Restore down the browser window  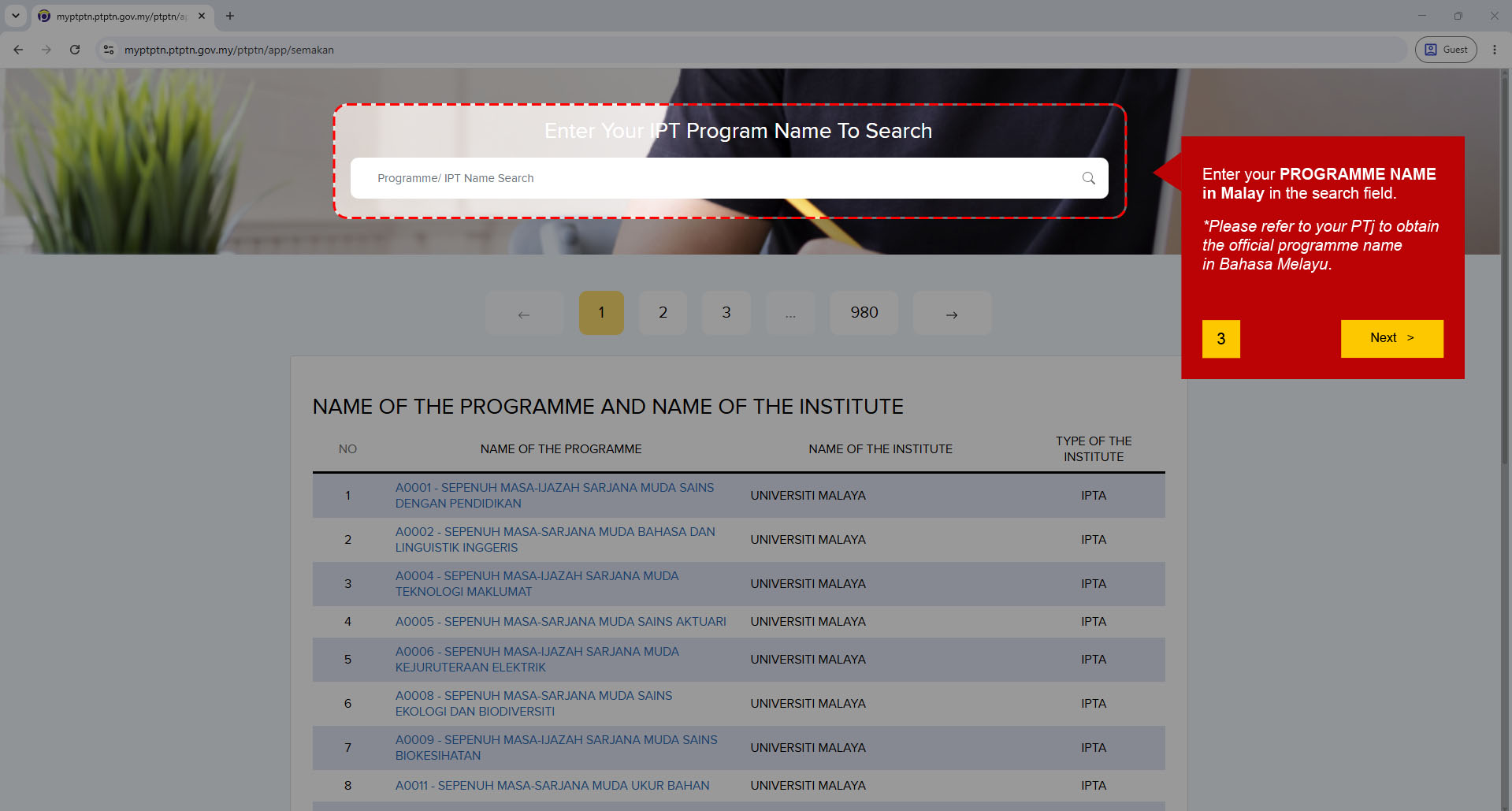click(x=1458, y=16)
